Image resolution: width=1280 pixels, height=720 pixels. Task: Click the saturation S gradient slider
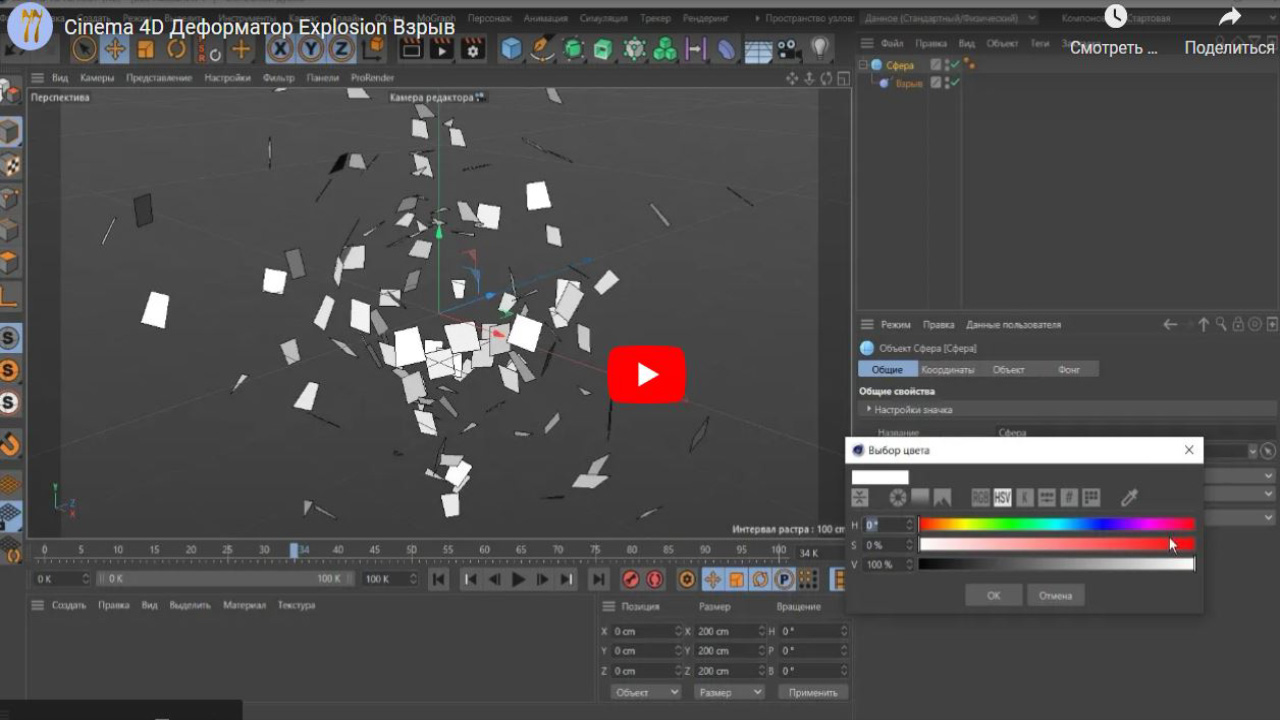pos(1057,544)
